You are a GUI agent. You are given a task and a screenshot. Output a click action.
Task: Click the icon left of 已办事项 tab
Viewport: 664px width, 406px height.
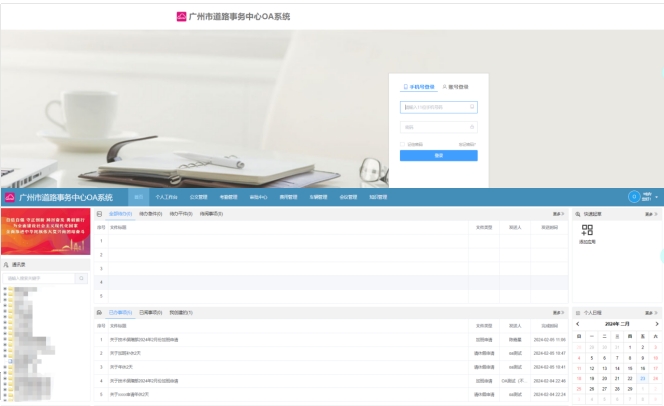tap(100, 312)
